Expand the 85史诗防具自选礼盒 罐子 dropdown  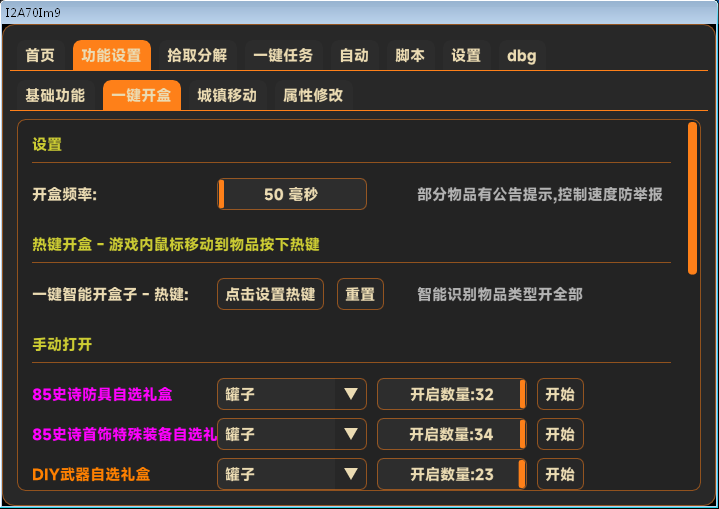point(291,395)
